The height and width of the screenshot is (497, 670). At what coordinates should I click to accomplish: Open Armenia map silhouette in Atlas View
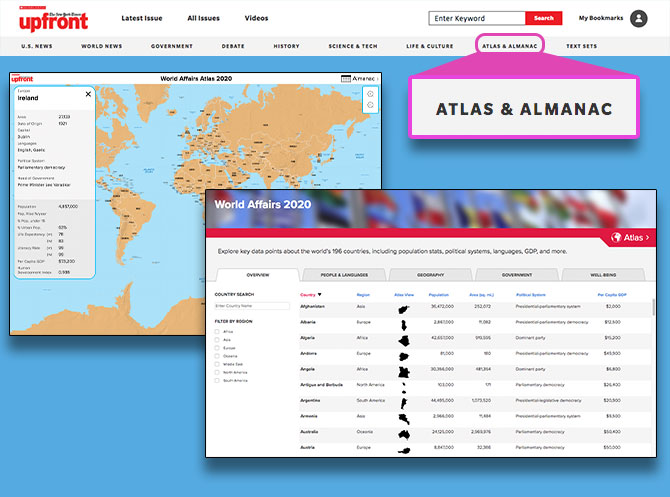[x=404, y=419]
